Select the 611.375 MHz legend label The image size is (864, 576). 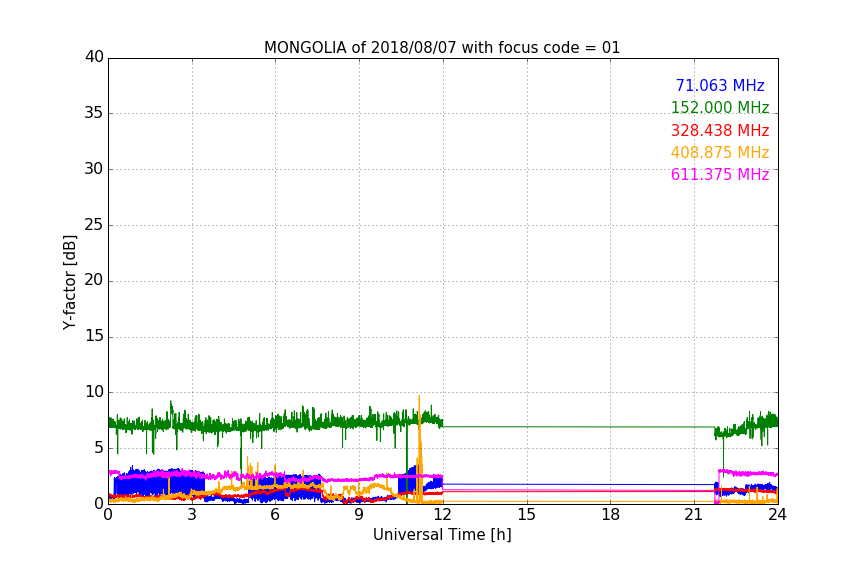[720, 174]
